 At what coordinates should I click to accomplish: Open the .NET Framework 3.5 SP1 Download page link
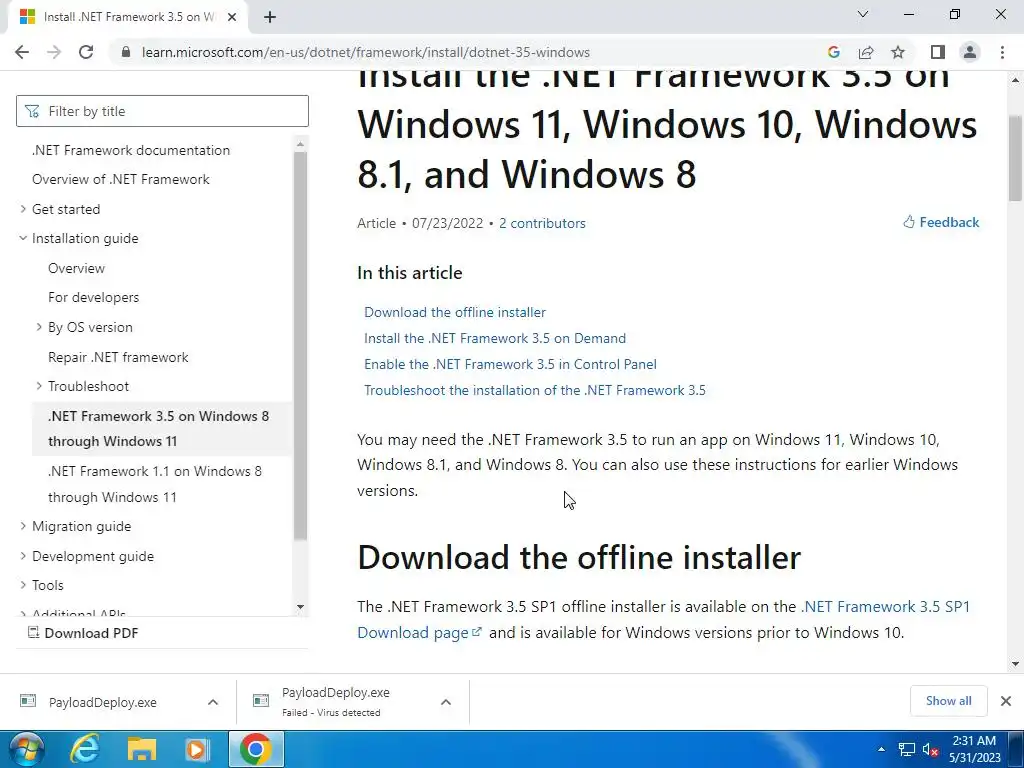click(x=886, y=607)
